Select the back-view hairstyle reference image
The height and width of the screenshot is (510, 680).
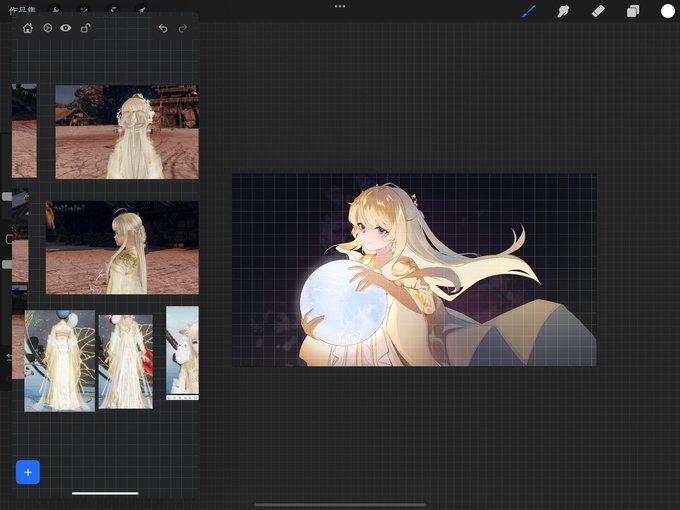click(x=127, y=132)
